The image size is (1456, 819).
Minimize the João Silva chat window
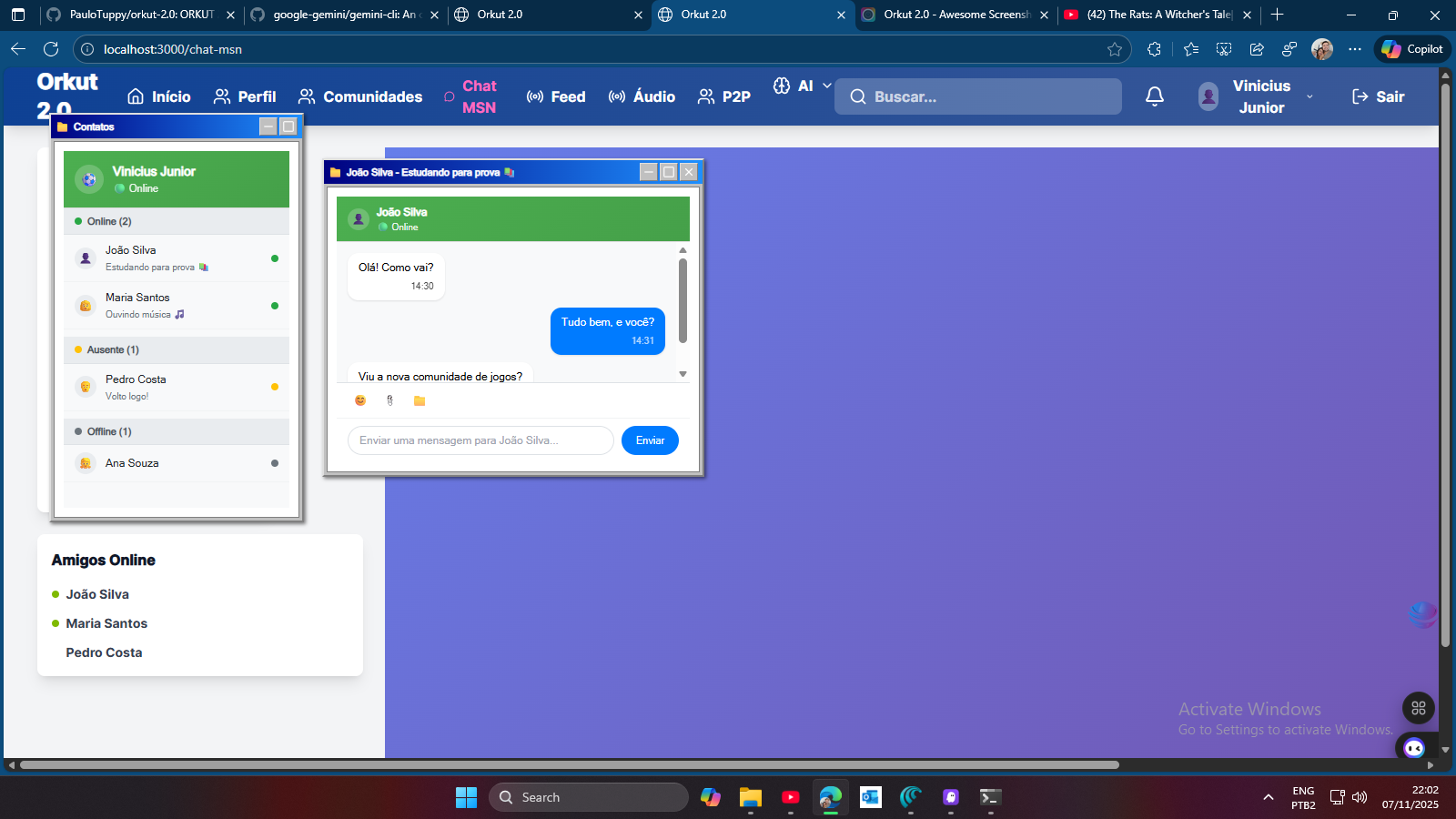(649, 172)
